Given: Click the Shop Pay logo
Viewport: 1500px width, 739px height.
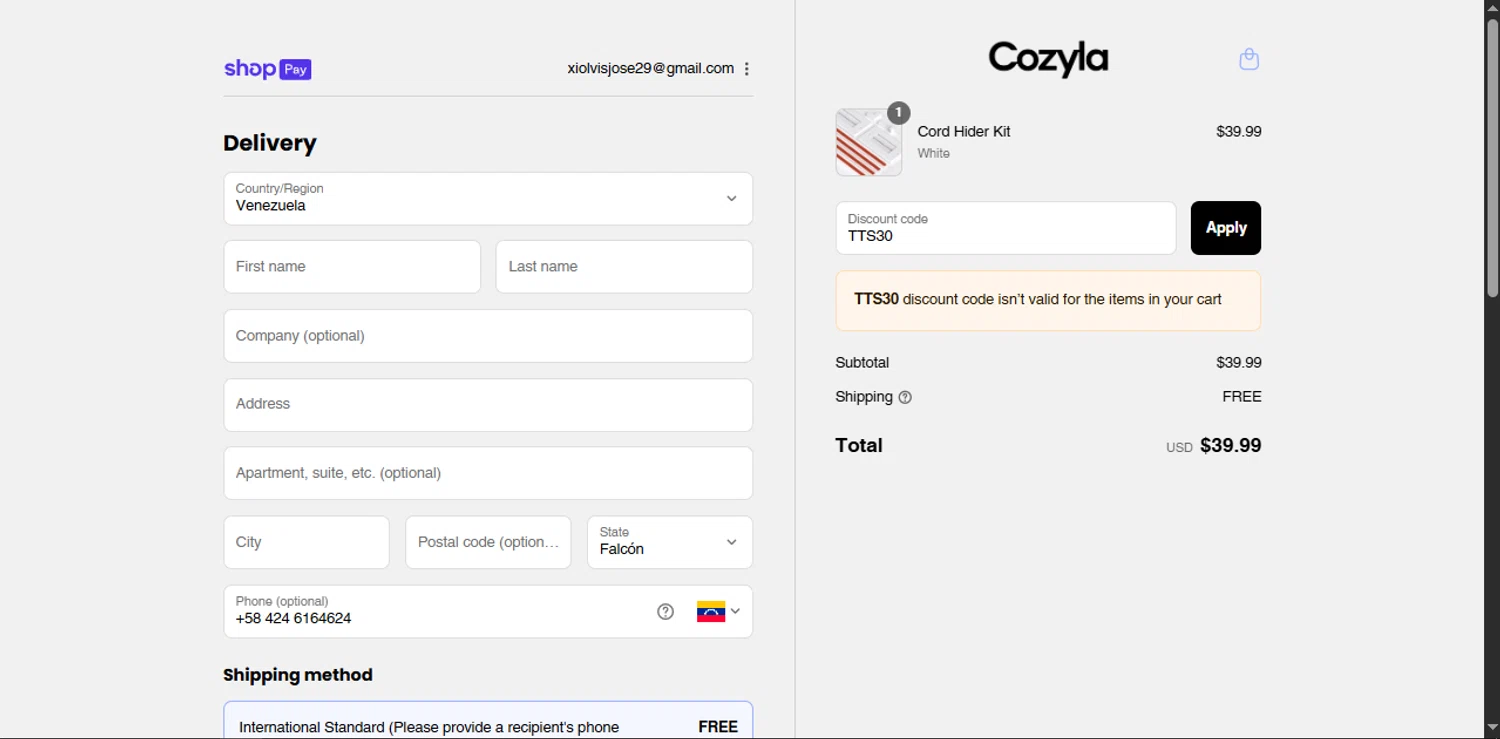Looking at the screenshot, I should (267, 69).
